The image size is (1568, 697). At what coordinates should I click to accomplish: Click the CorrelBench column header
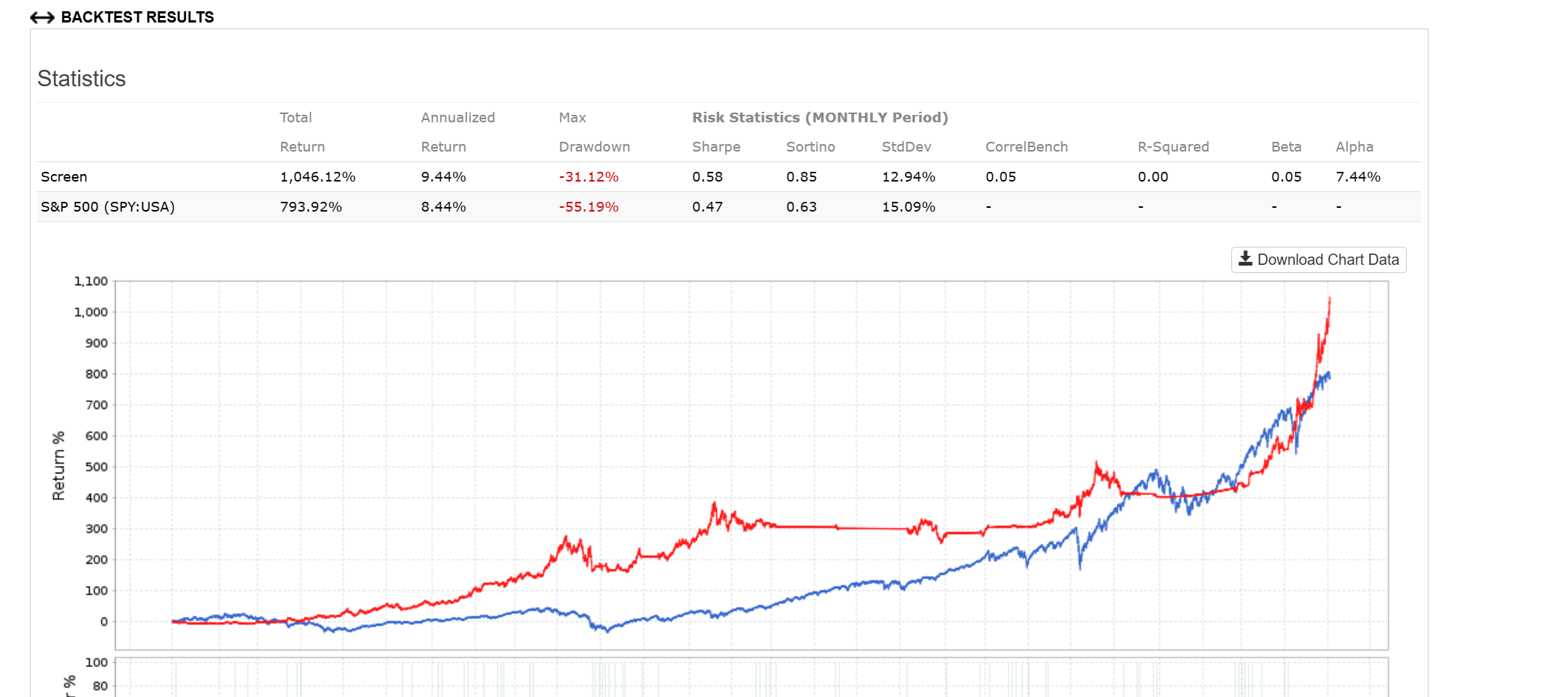1026,147
